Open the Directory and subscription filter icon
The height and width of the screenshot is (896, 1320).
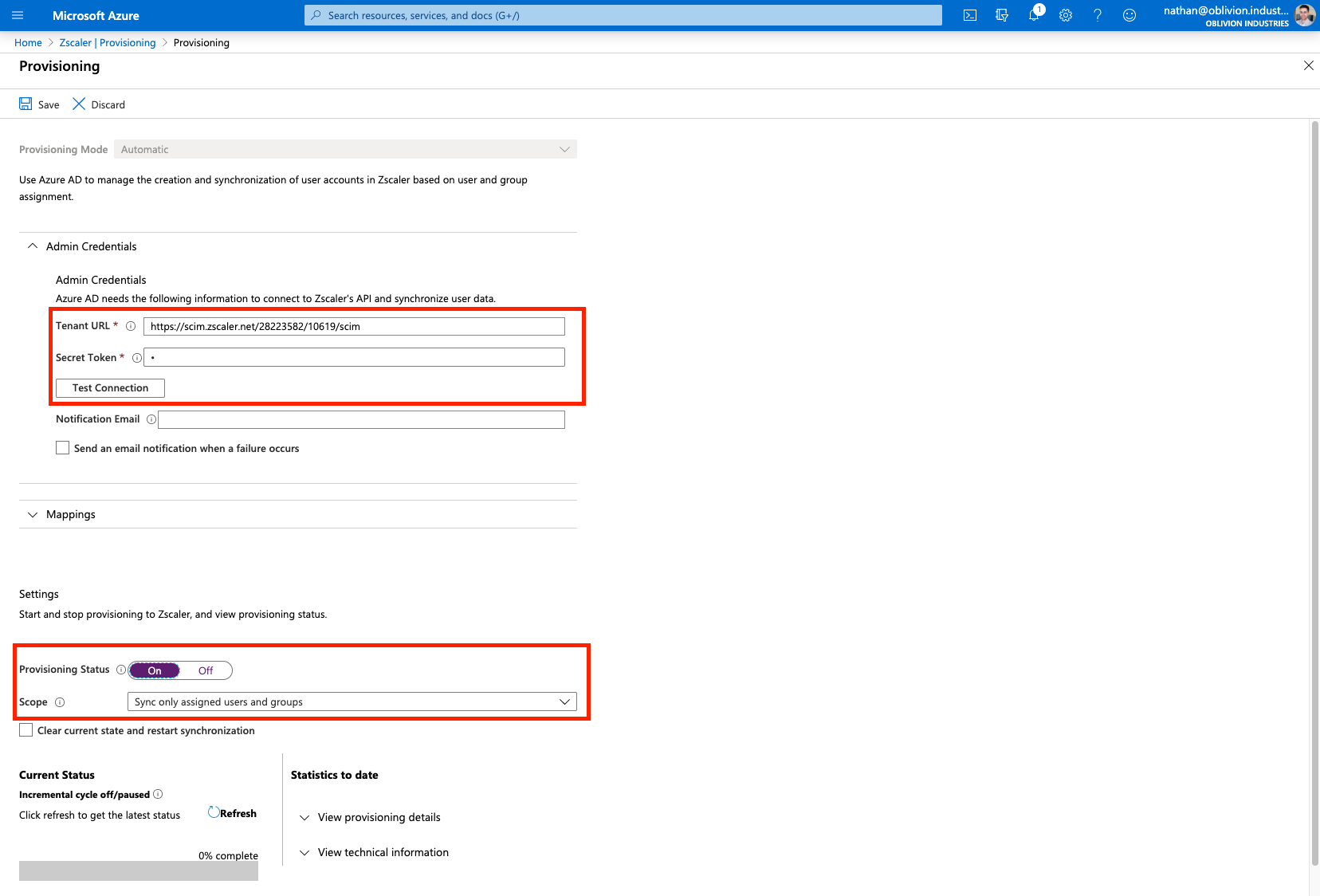click(1002, 15)
